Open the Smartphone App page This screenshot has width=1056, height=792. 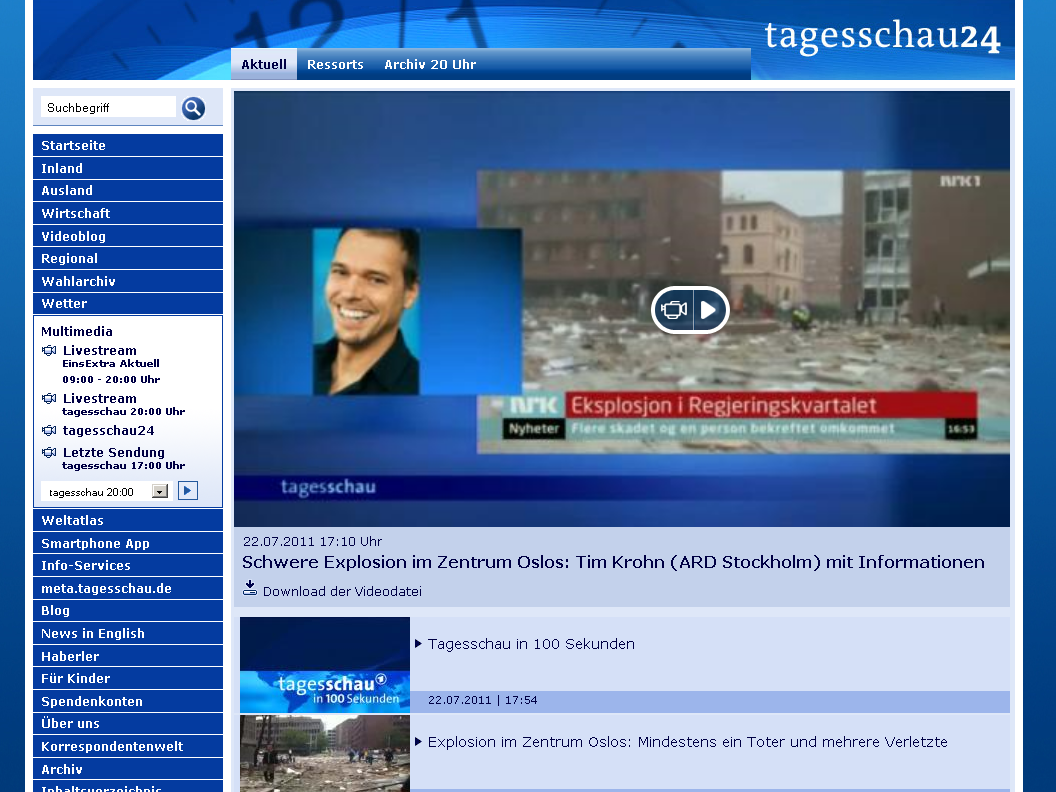[128, 543]
